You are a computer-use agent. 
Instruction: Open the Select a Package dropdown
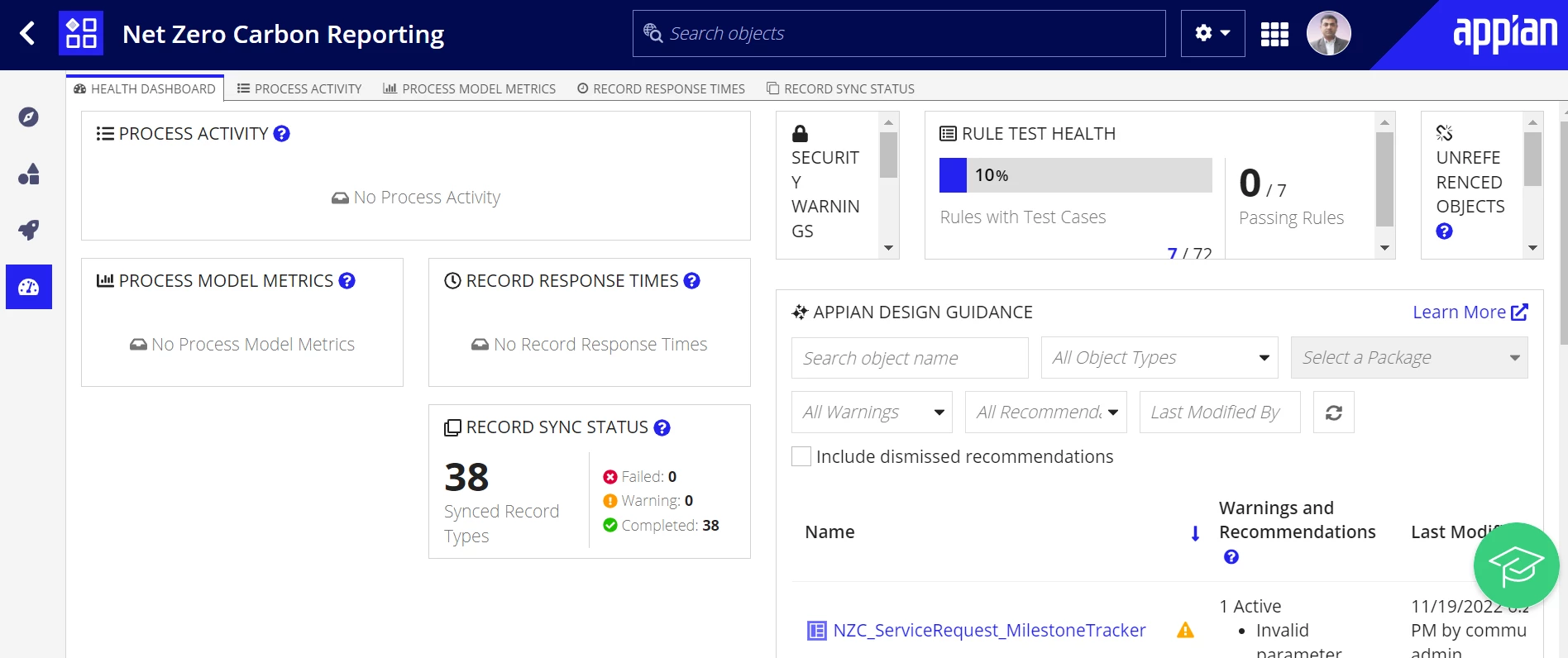pos(1409,358)
